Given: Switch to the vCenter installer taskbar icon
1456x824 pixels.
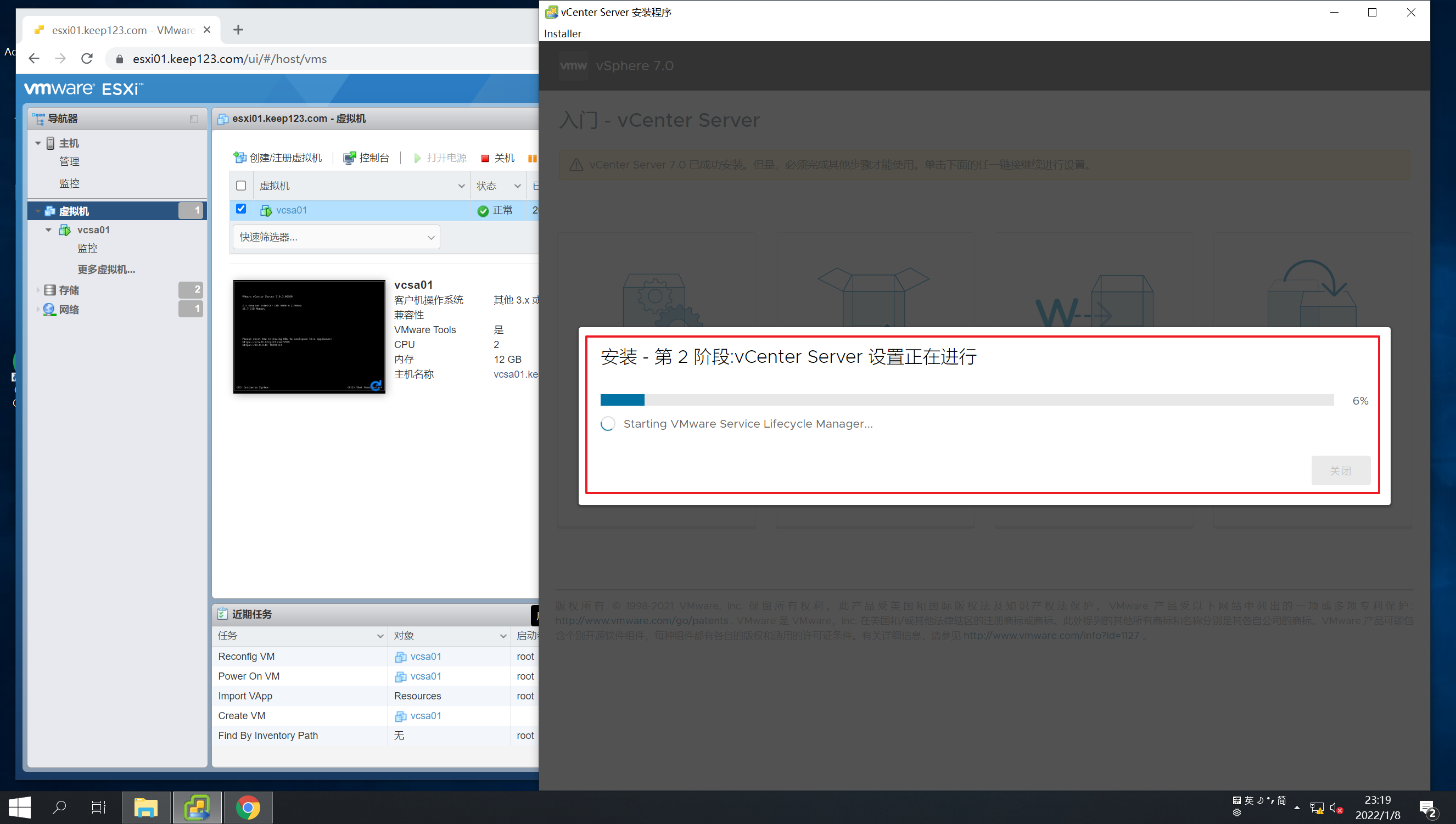Looking at the screenshot, I should coord(197,807).
